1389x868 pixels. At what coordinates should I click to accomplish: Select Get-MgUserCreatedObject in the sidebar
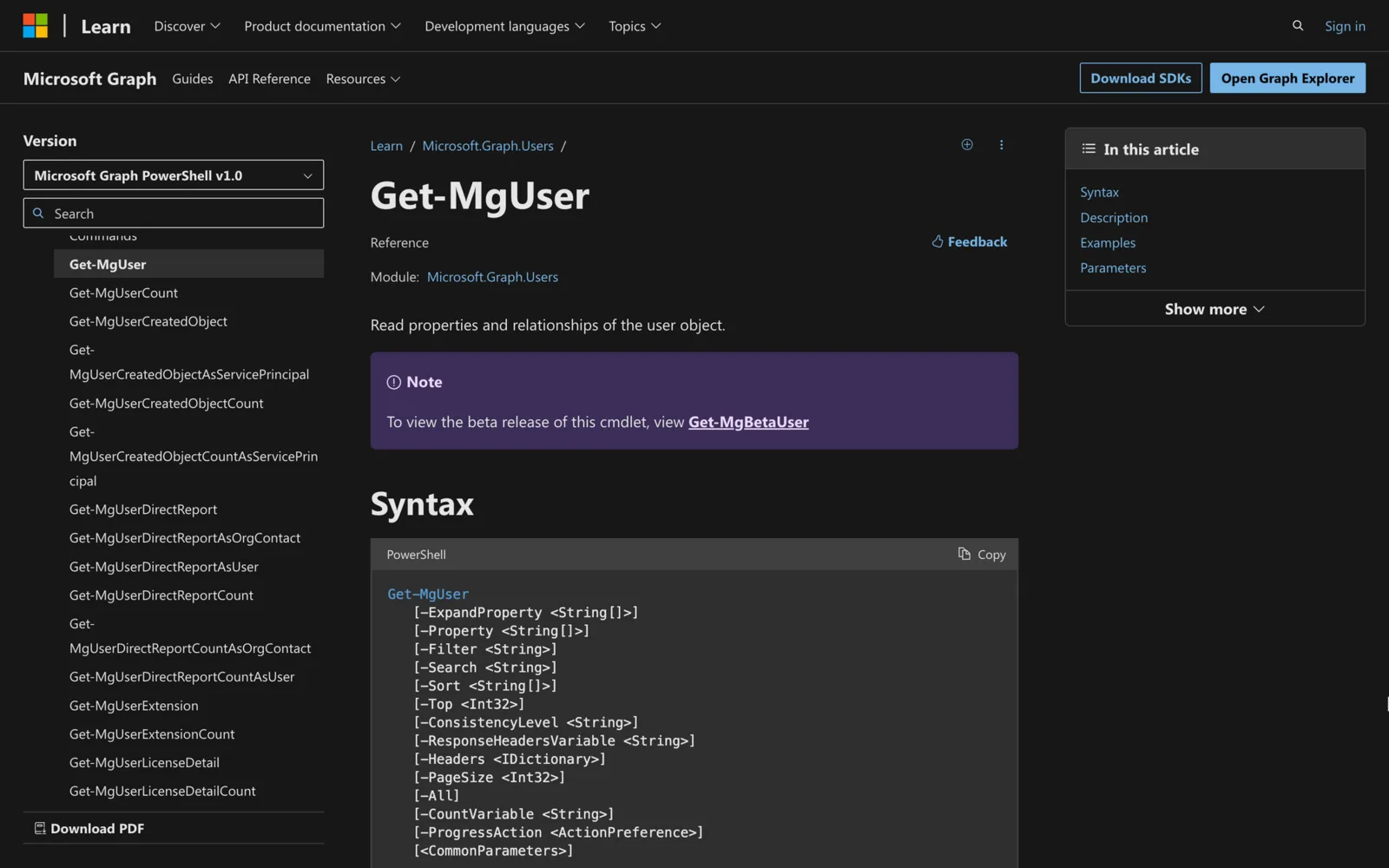148,321
